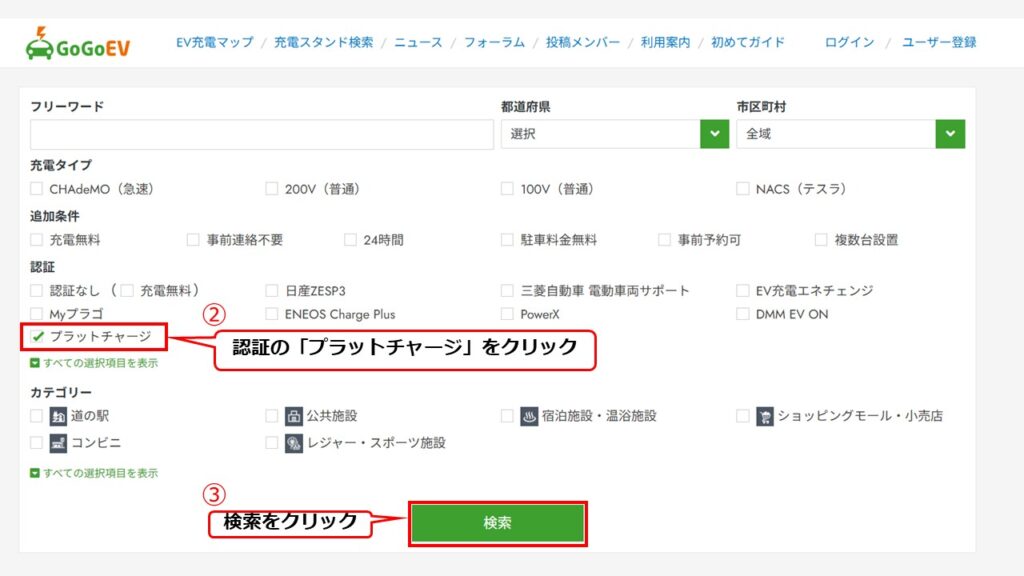This screenshot has height=576, width=1024.
Task: Open EV充電マップ in the navigation
Action: click(x=215, y=42)
